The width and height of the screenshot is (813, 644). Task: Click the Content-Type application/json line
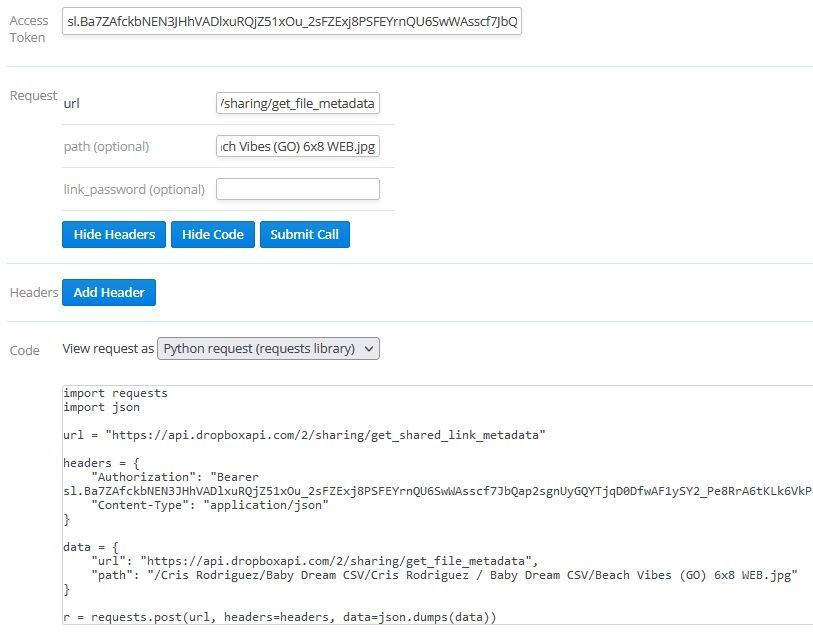coord(210,505)
